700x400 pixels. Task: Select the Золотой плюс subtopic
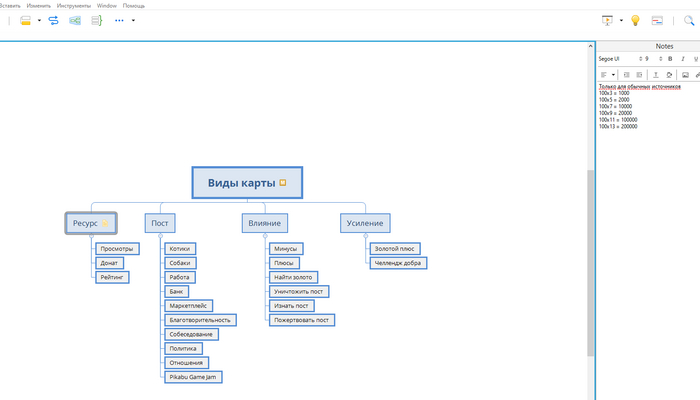click(395, 249)
